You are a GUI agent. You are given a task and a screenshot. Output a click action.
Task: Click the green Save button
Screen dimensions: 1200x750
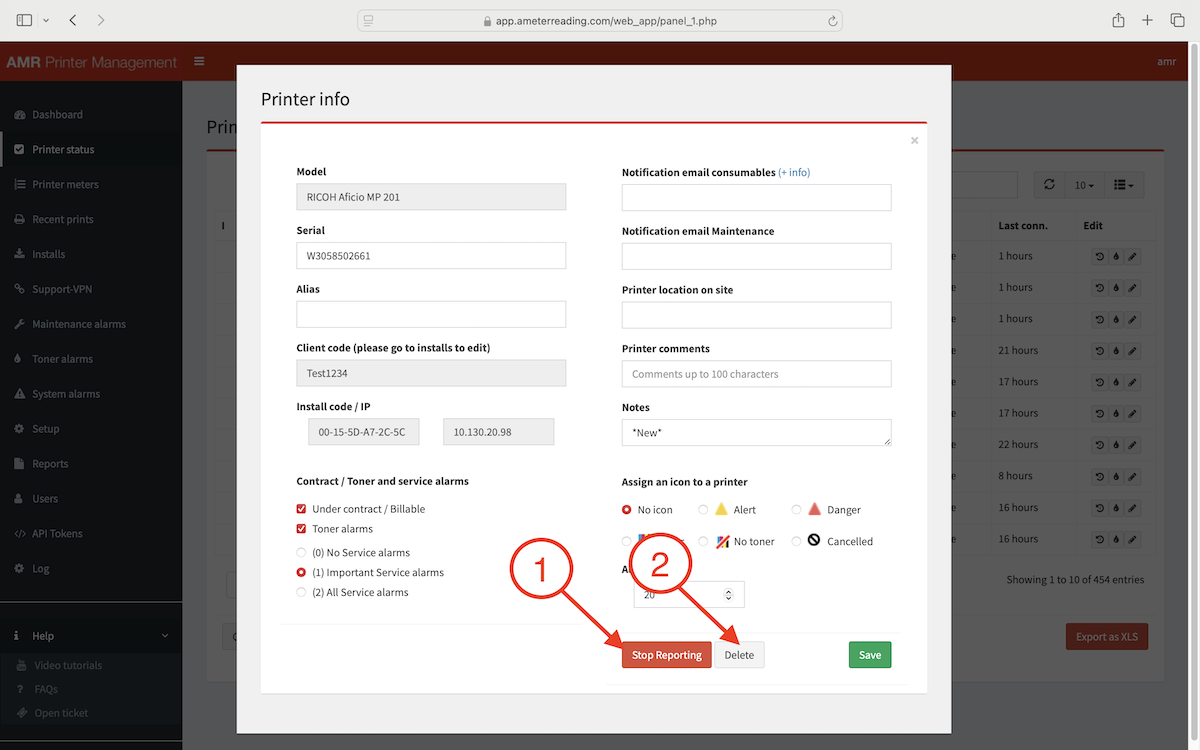click(869, 655)
